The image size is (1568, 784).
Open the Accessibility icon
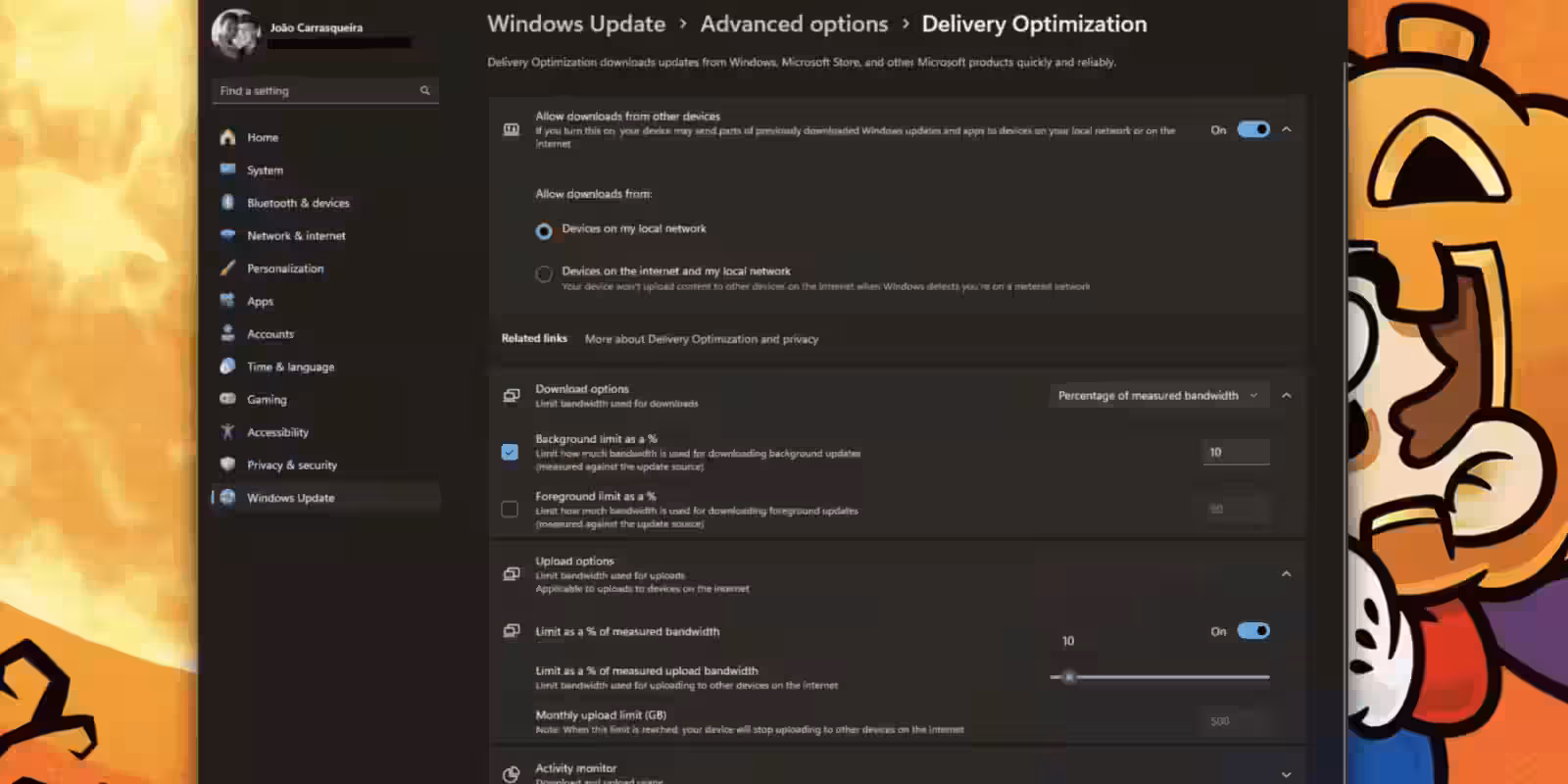tap(227, 431)
